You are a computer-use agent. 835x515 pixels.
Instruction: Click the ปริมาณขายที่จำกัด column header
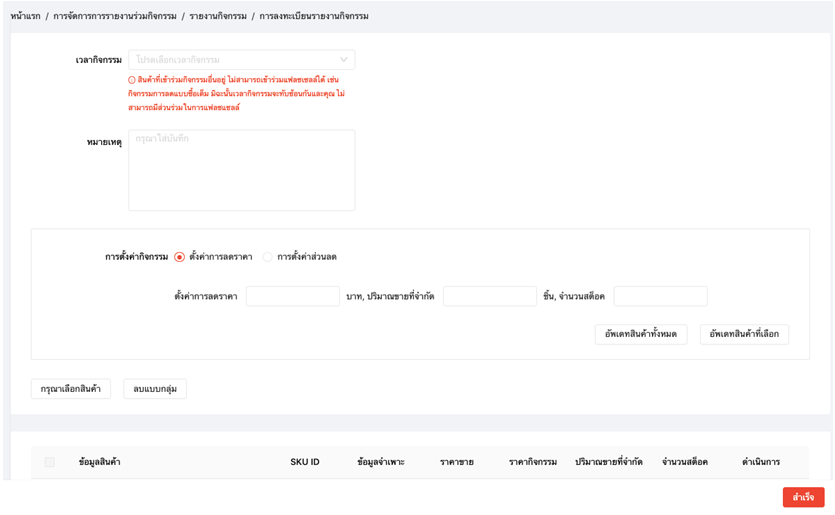(609, 462)
